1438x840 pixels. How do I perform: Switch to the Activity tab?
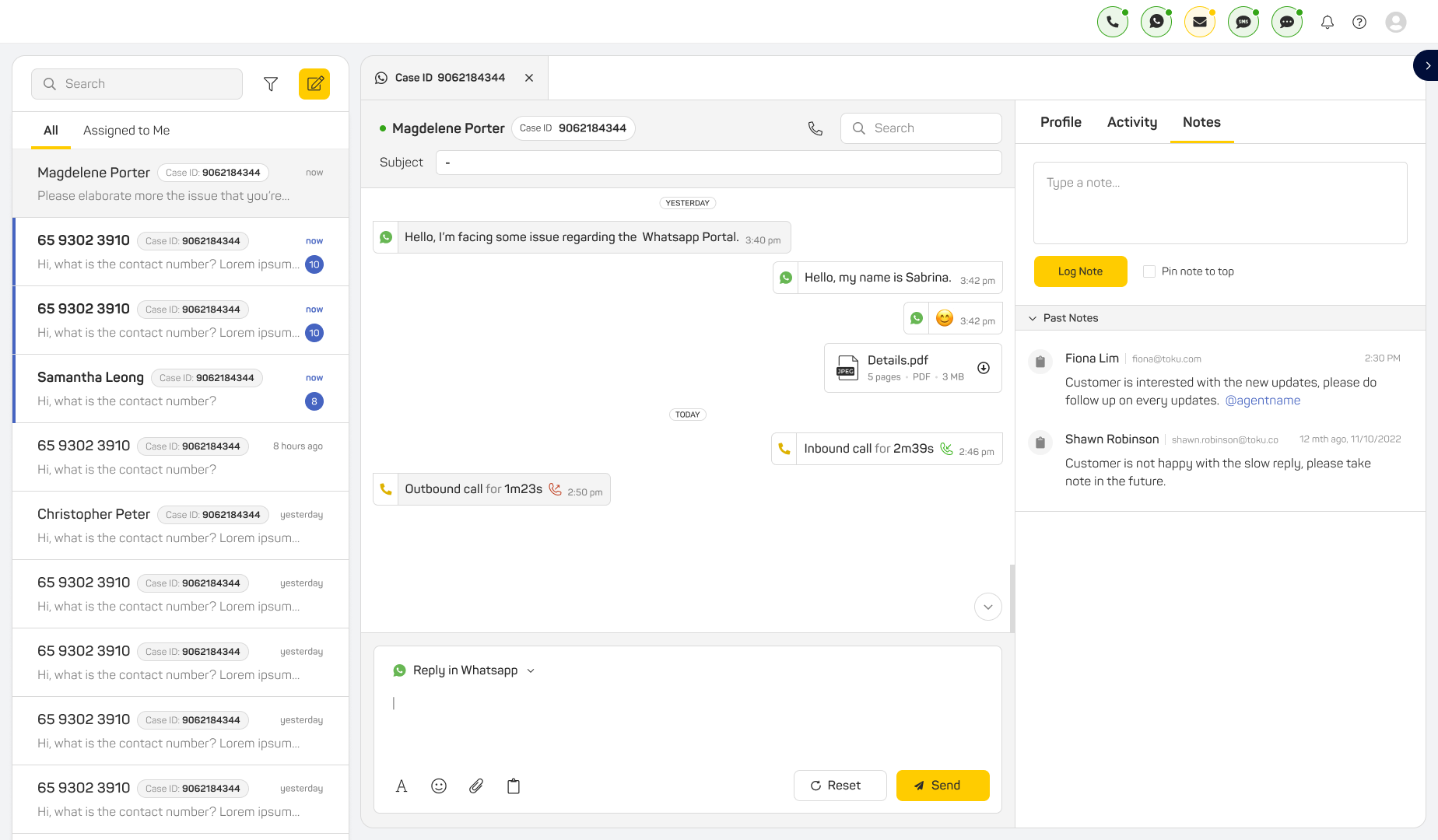coord(1131,122)
